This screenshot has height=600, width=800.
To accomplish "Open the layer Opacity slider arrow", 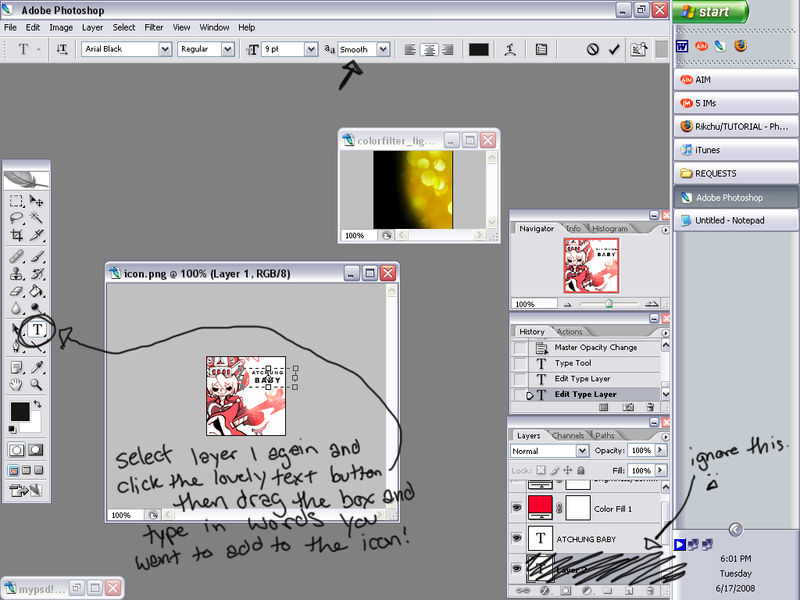I will pos(660,450).
